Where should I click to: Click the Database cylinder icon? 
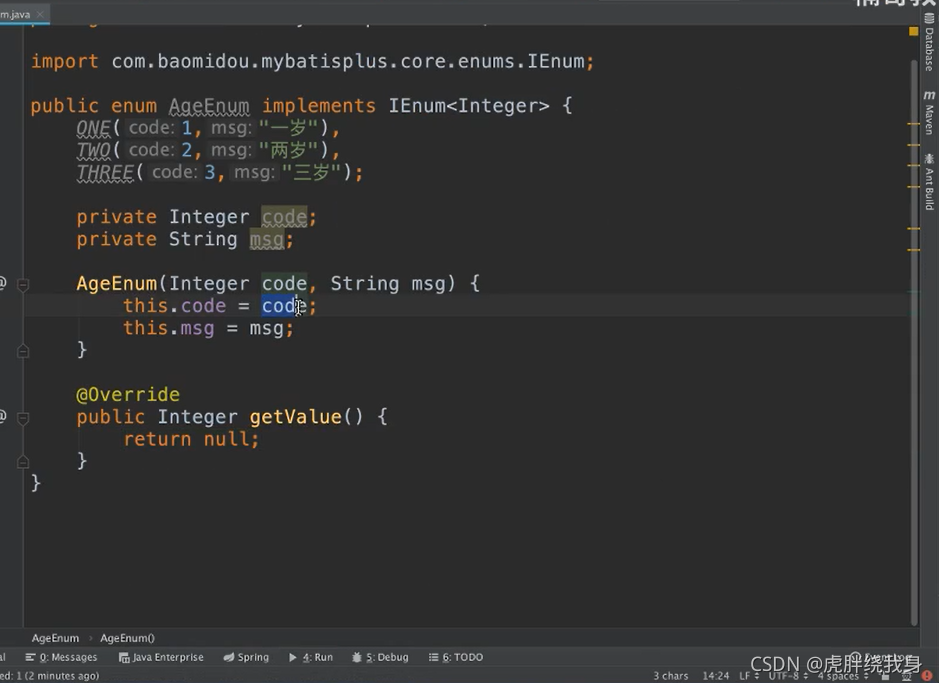click(x=929, y=19)
